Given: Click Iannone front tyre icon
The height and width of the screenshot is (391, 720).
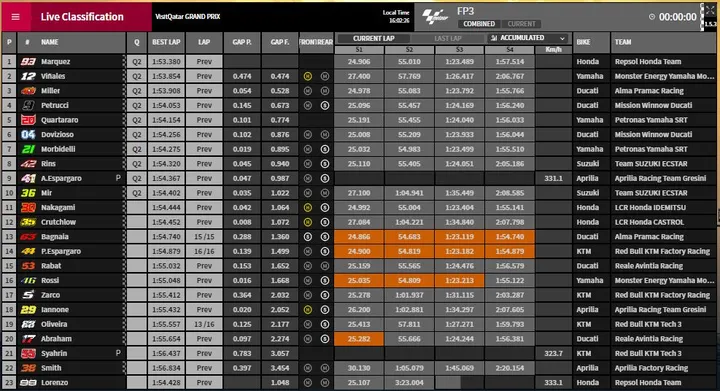Looking at the screenshot, I should click(x=308, y=310).
